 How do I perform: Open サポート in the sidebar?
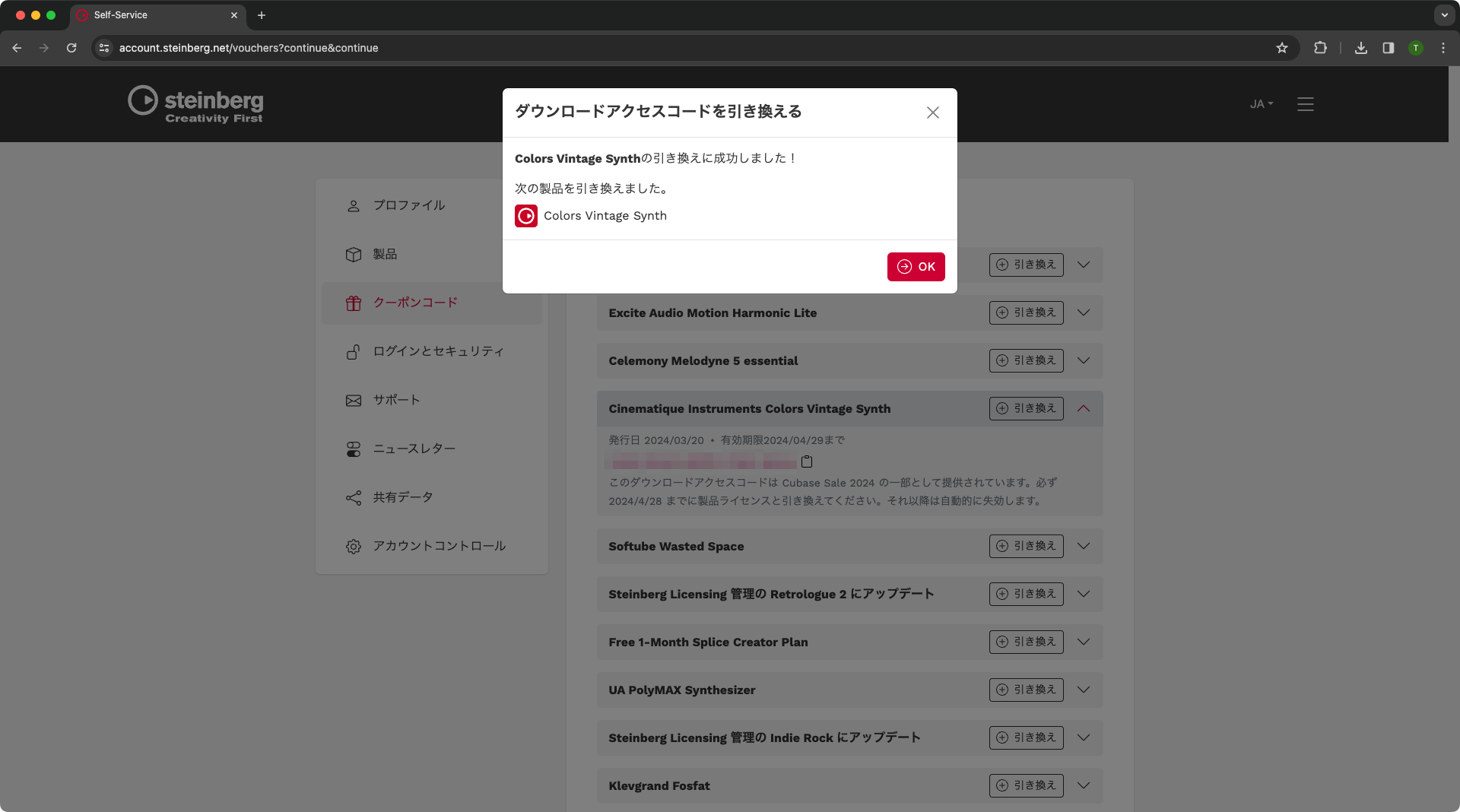[x=432, y=400]
